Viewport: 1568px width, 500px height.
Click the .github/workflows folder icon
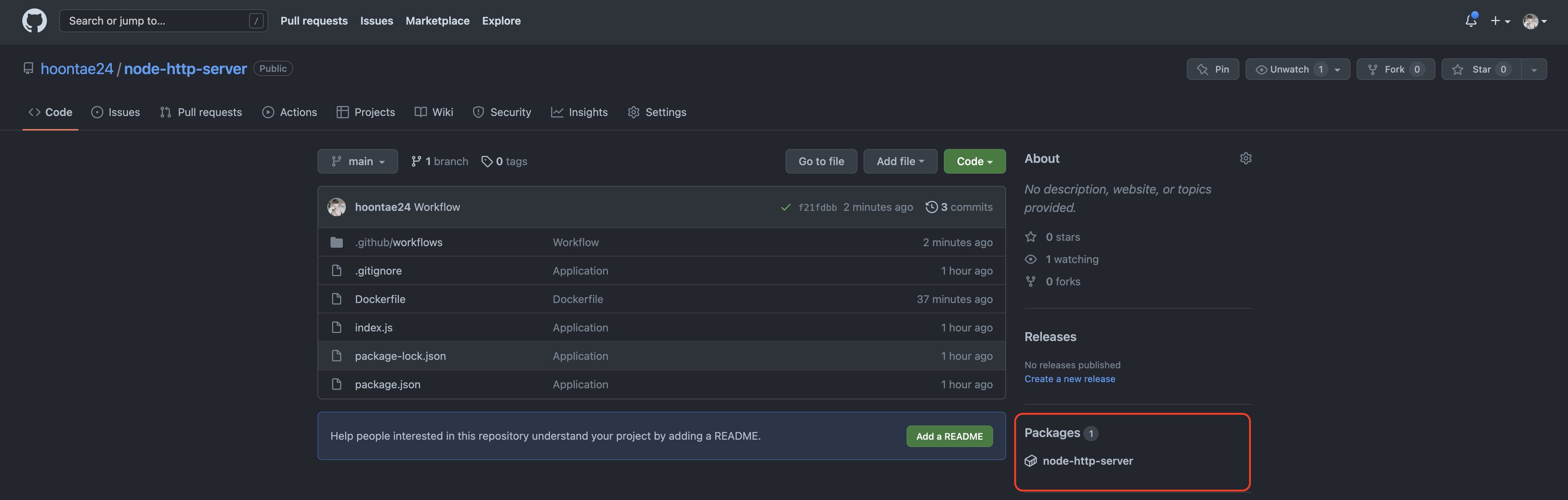(x=337, y=242)
